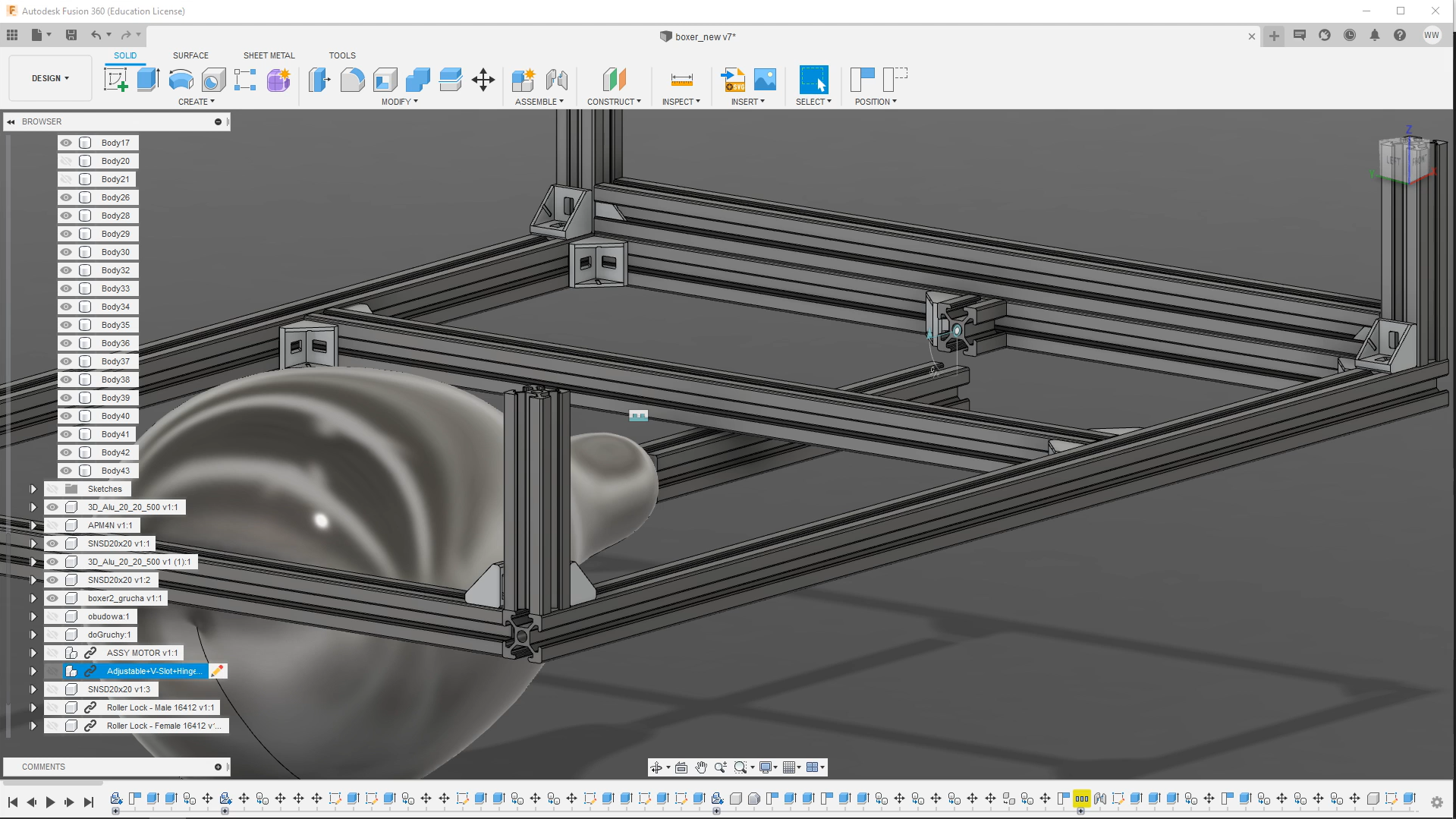The width and height of the screenshot is (1456, 819).
Task: Show Body20 by clicking its eye icon
Action: [x=67, y=161]
